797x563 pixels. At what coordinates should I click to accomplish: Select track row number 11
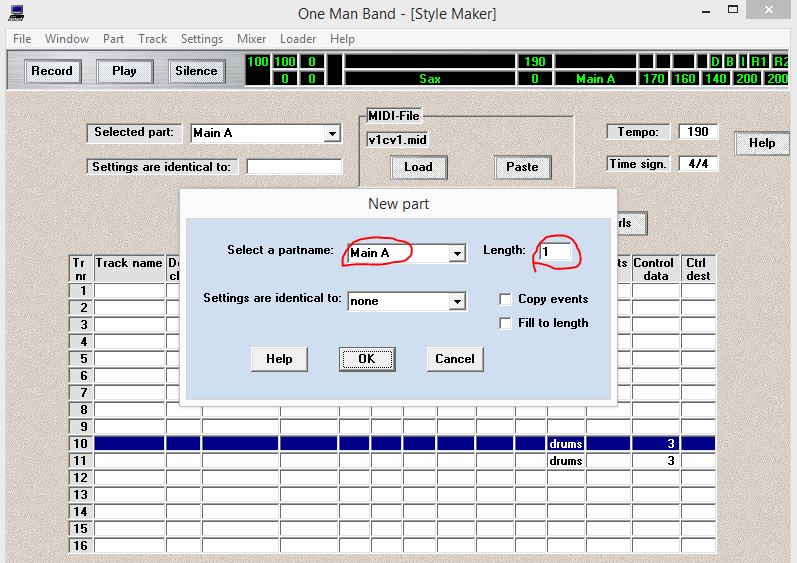click(x=81, y=461)
